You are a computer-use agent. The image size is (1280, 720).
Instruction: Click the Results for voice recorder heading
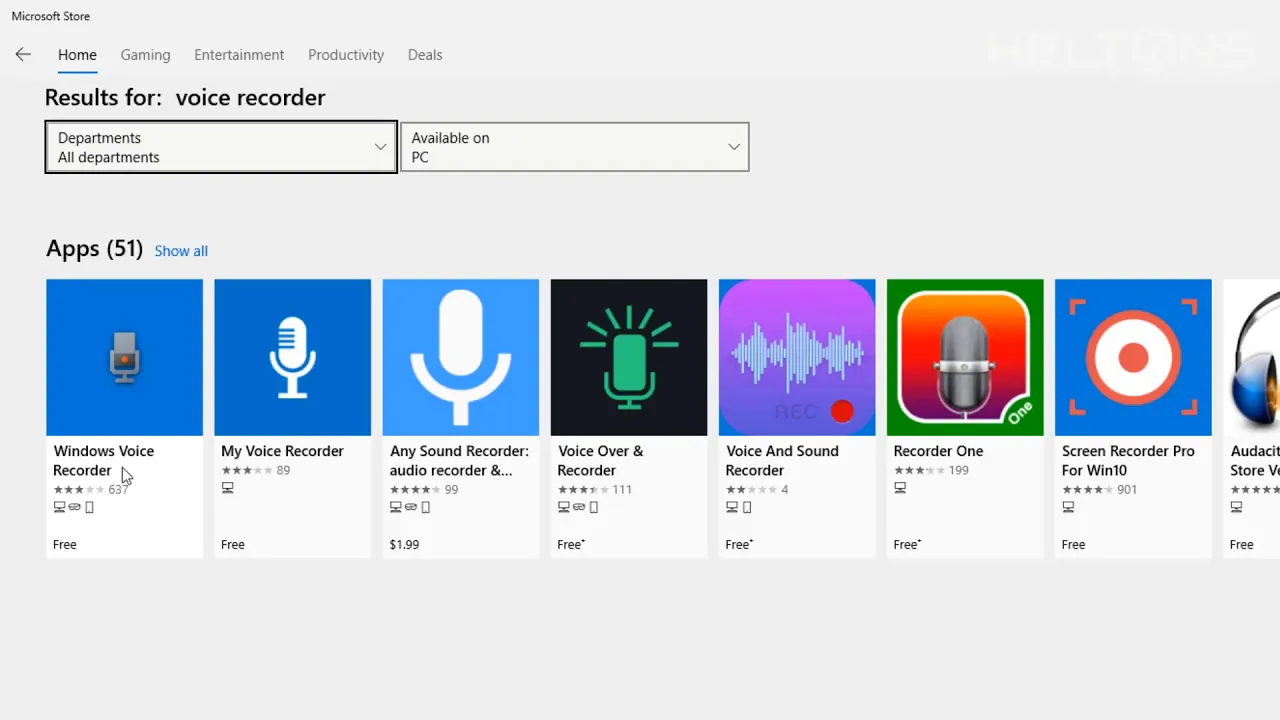pyautogui.click(x=185, y=97)
